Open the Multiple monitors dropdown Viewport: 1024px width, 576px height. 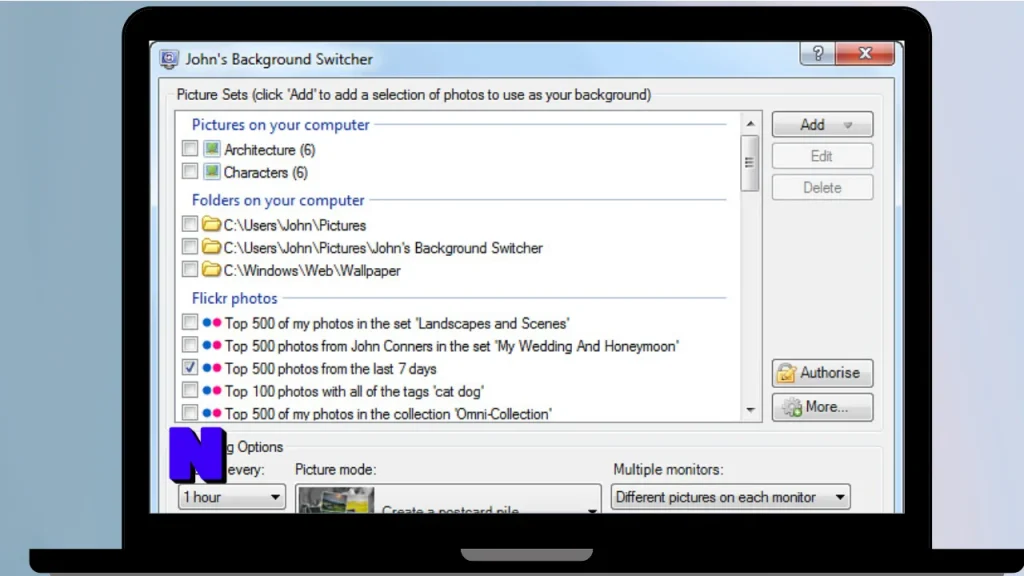(730, 497)
